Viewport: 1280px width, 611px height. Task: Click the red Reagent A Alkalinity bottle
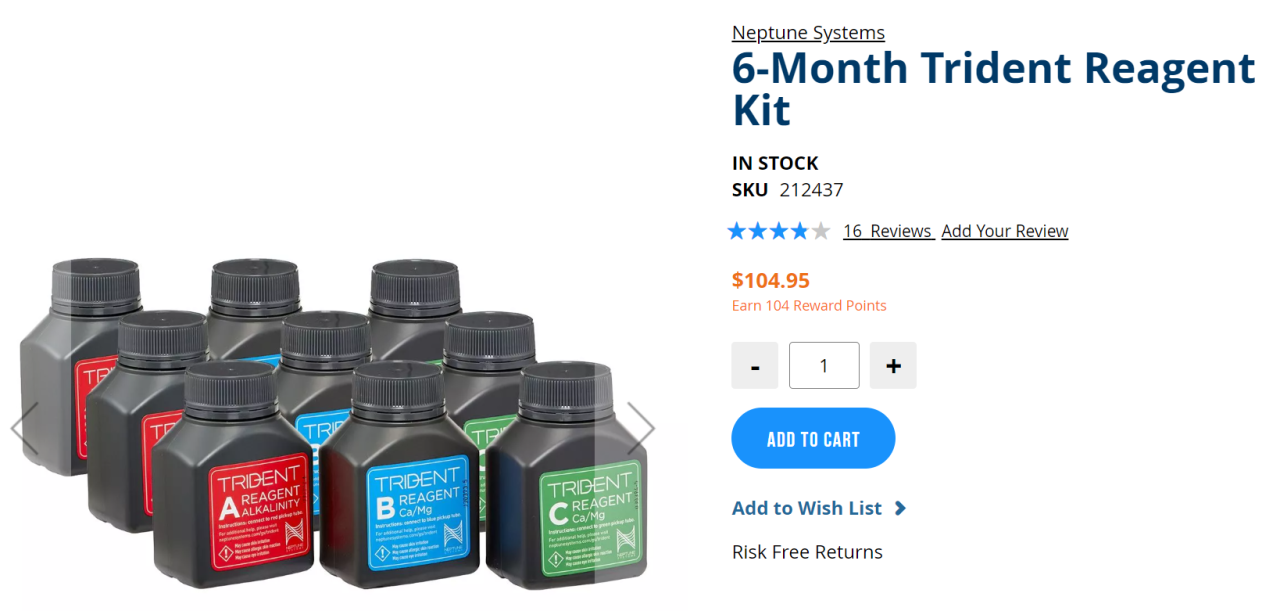point(232,475)
